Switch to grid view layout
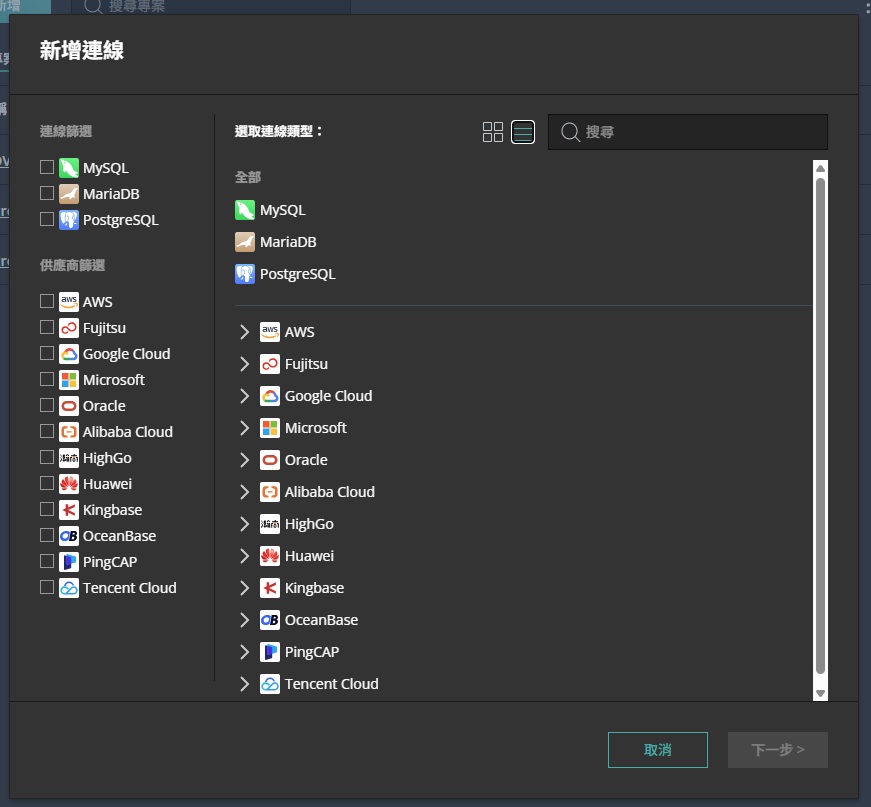Screen dimensions: 871x807 coord(492,131)
